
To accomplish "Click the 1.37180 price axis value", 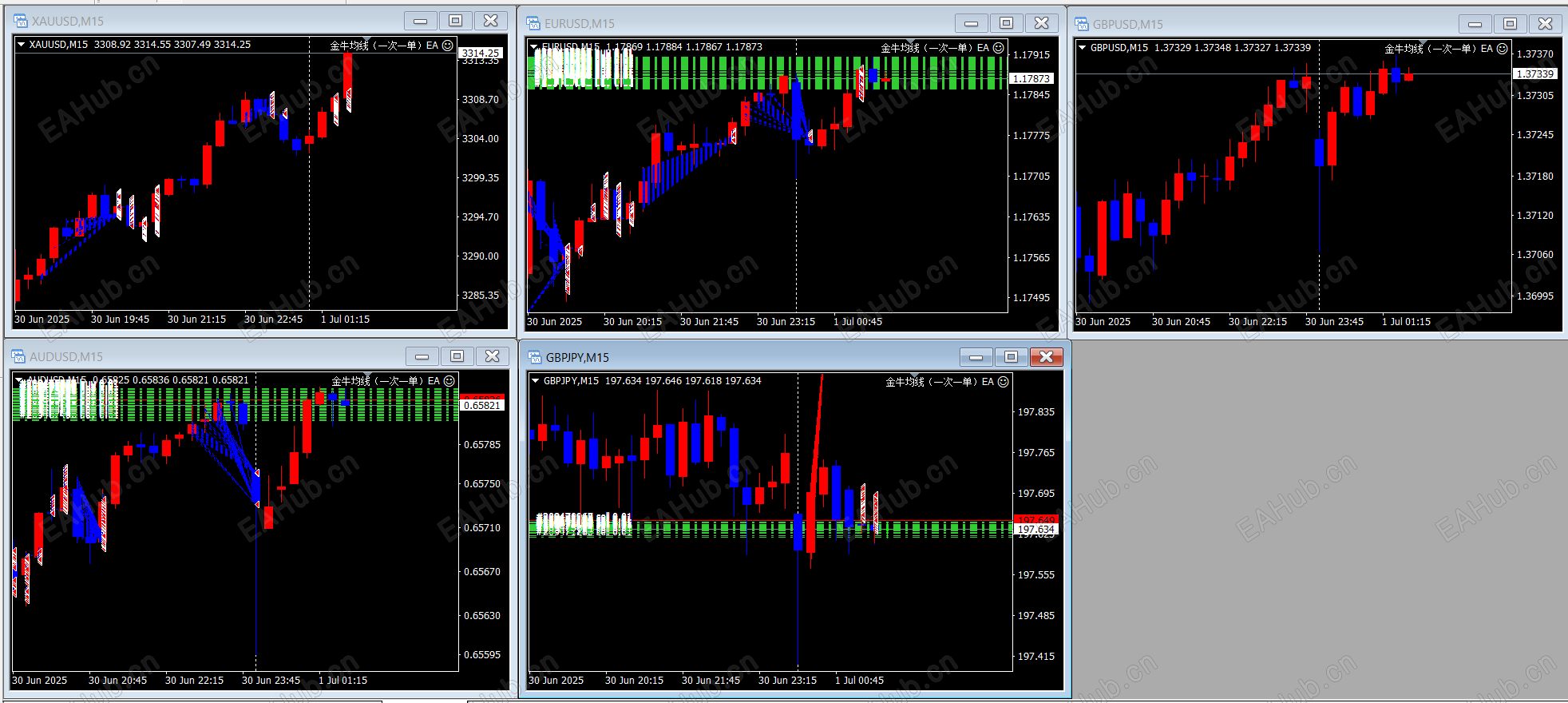I will [x=1535, y=176].
